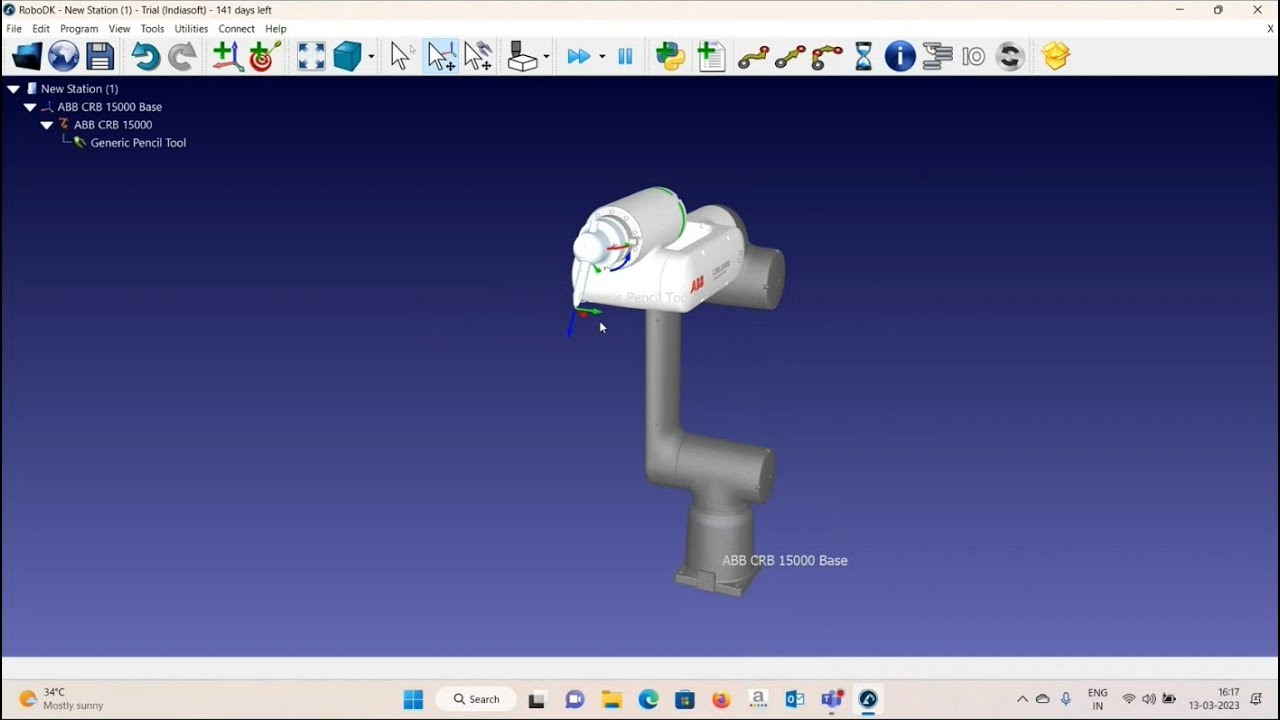This screenshot has width=1280, height=720.
Task: Select ABB CRB 15000 robot tree item
Action: pos(113,125)
